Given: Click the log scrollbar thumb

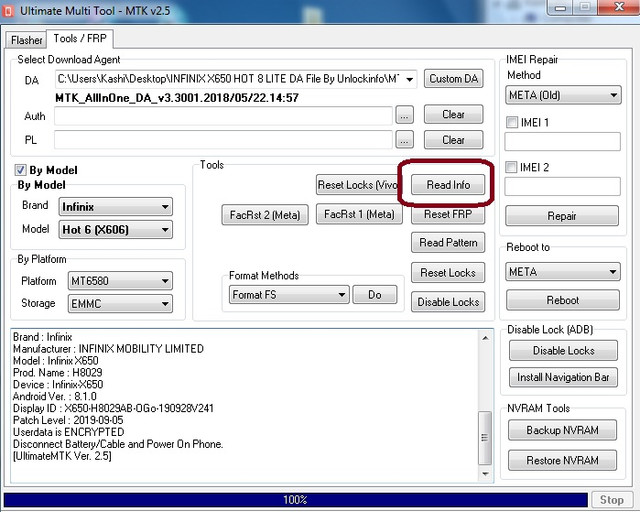Looking at the screenshot, I should 485,437.
